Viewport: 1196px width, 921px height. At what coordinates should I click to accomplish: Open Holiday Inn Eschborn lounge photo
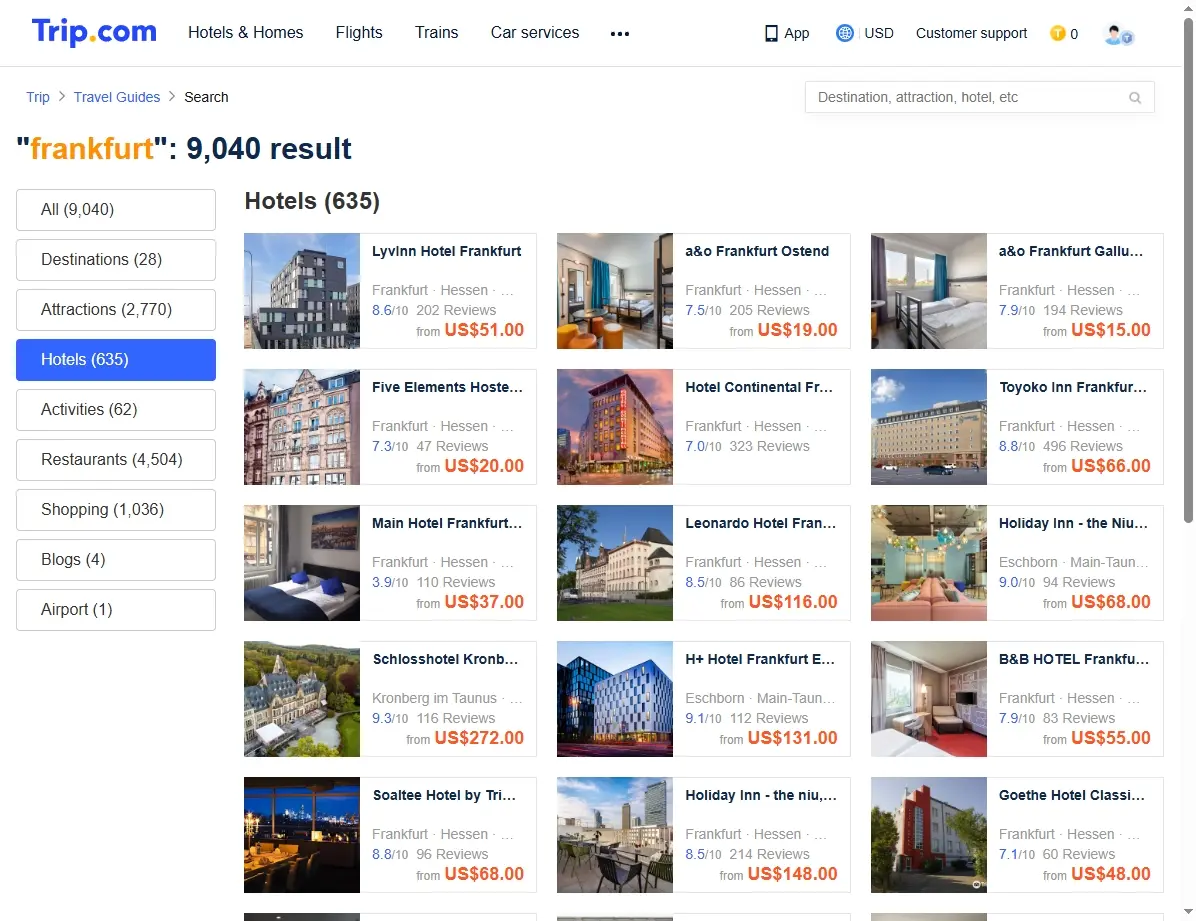[x=929, y=562]
